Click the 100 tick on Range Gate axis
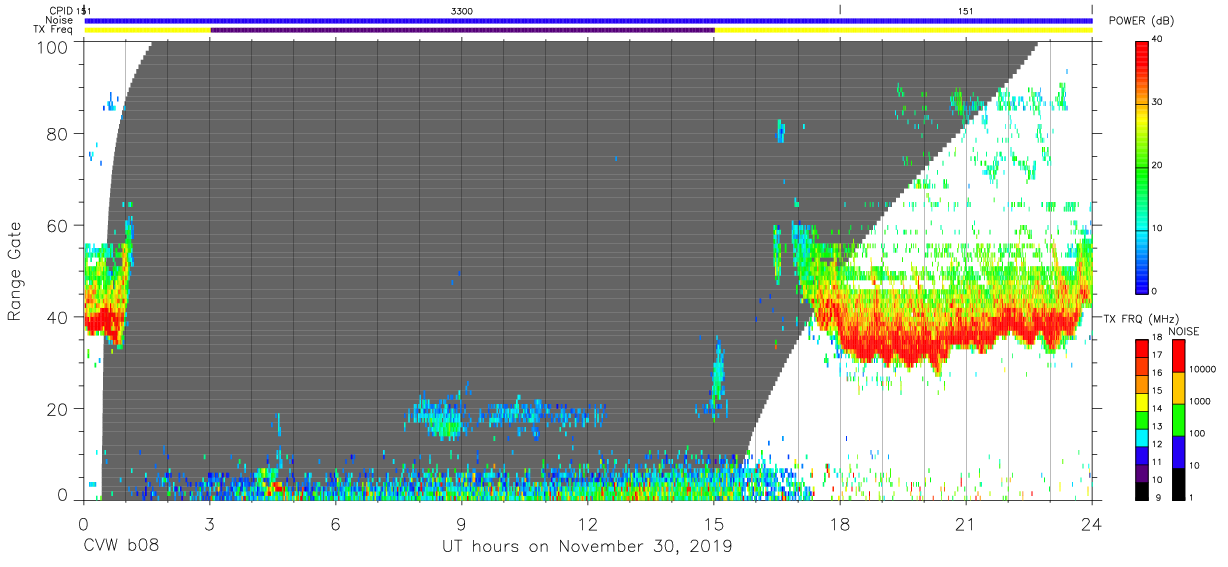This screenshot has width=1228, height=567. pos(53,47)
